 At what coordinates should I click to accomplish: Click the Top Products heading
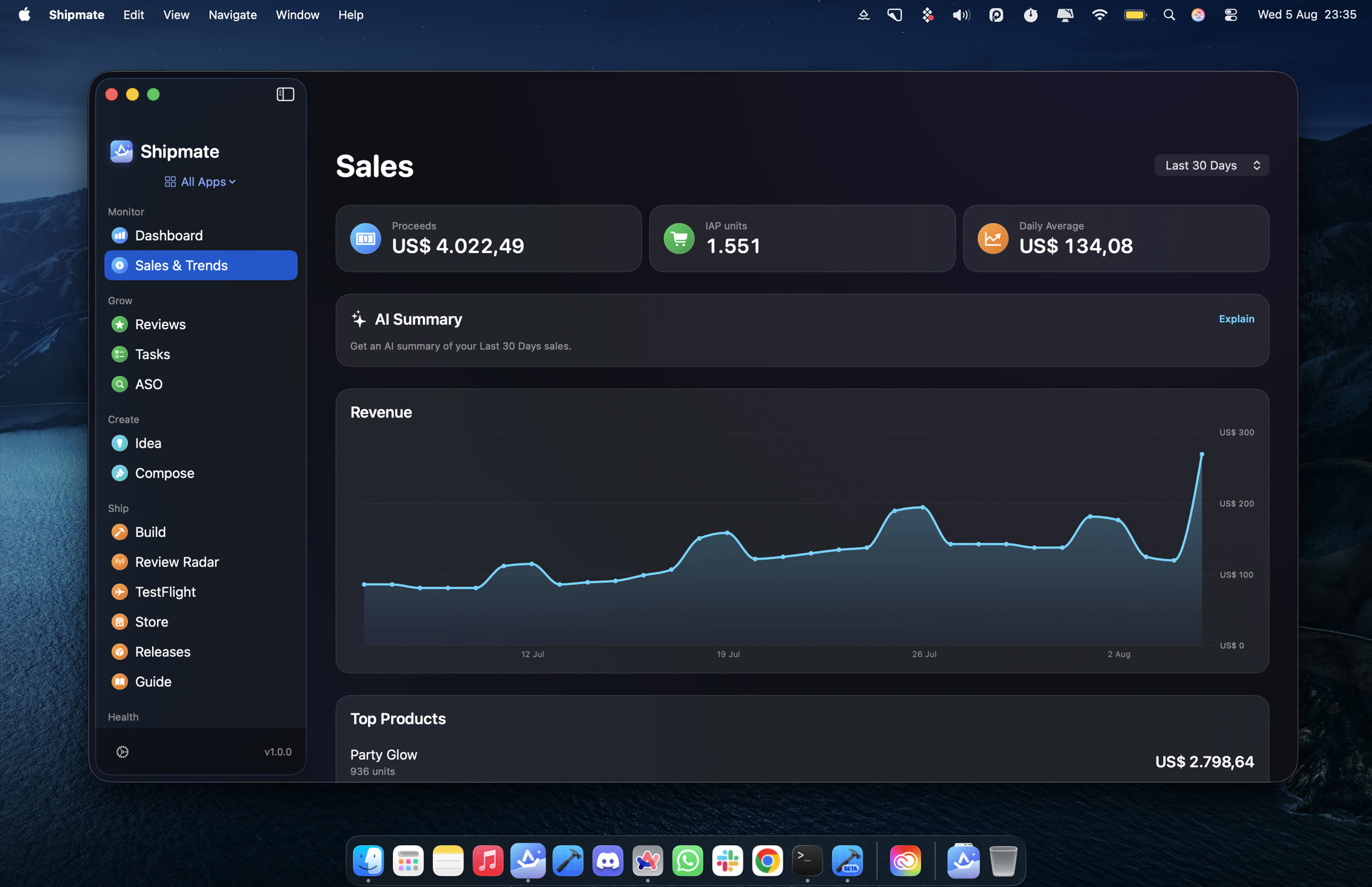pos(398,719)
